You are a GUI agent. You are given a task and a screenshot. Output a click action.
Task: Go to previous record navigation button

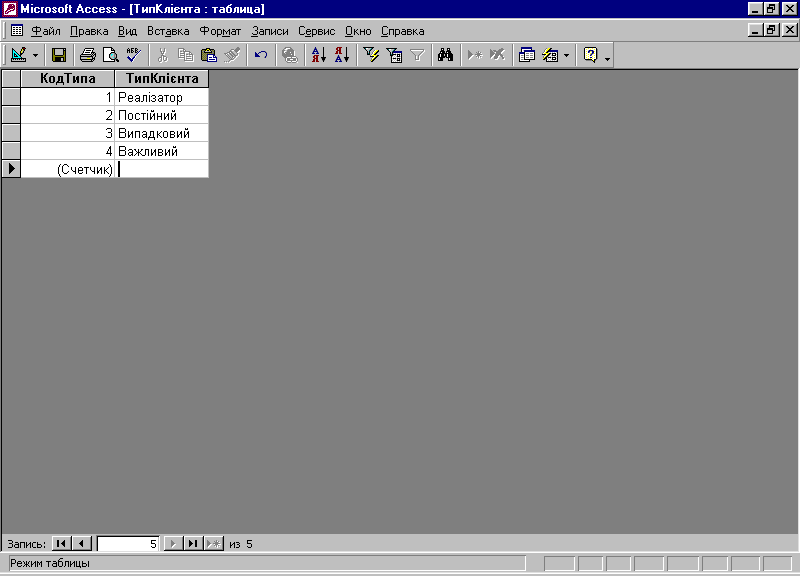tap(82, 543)
